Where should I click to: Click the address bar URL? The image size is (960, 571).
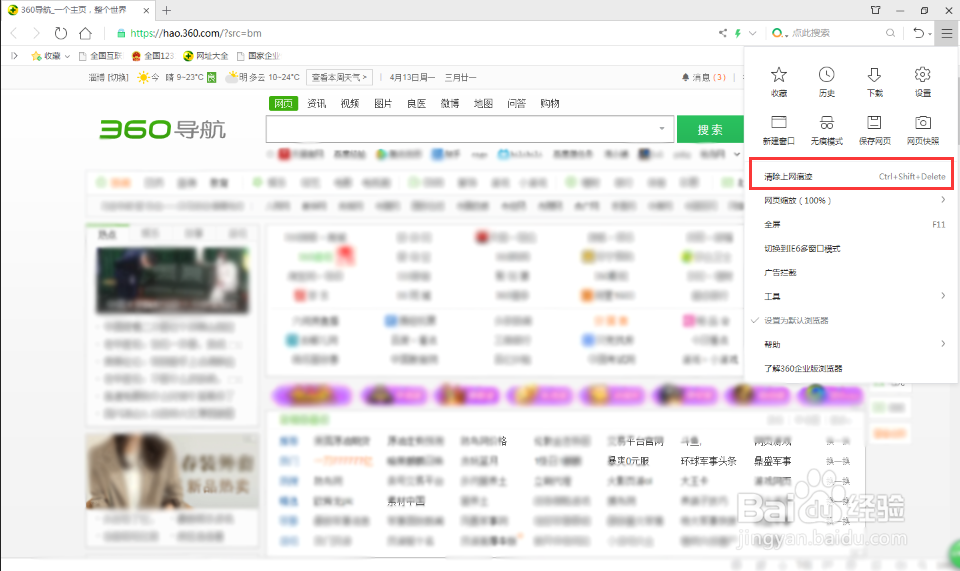[196, 33]
